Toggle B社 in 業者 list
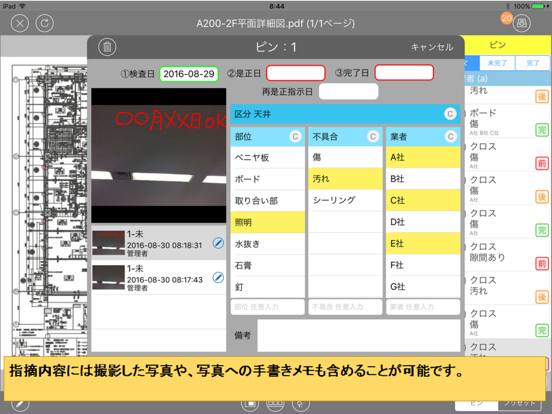 (x=423, y=179)
